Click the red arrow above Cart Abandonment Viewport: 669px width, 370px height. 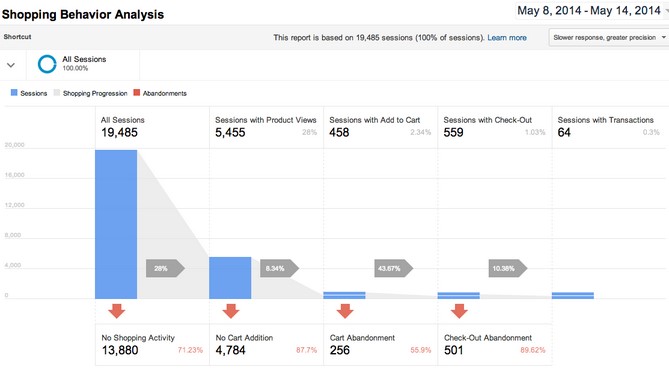[345, 311]
